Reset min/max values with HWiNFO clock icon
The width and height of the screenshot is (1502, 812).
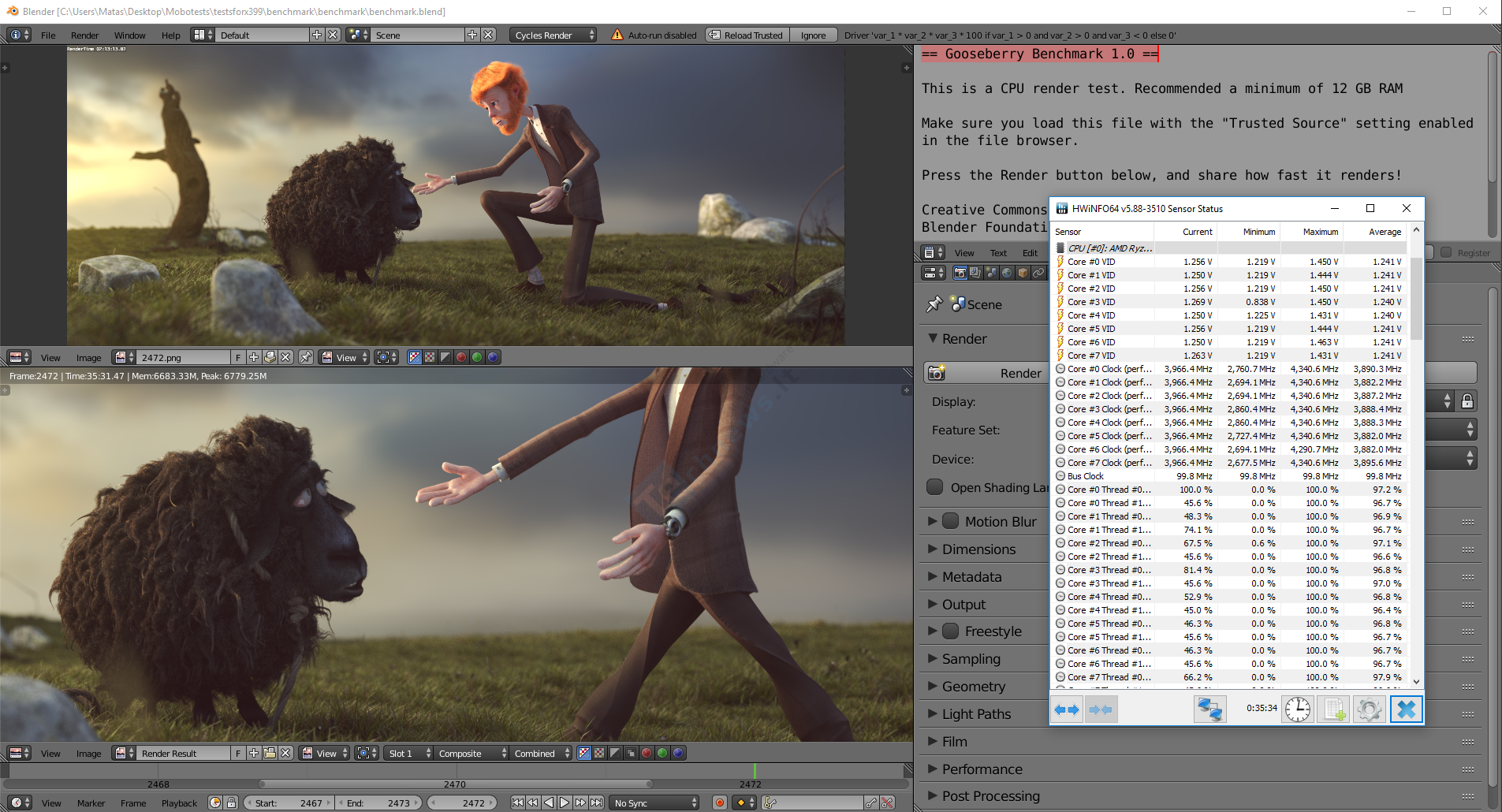pos(1297,709)
